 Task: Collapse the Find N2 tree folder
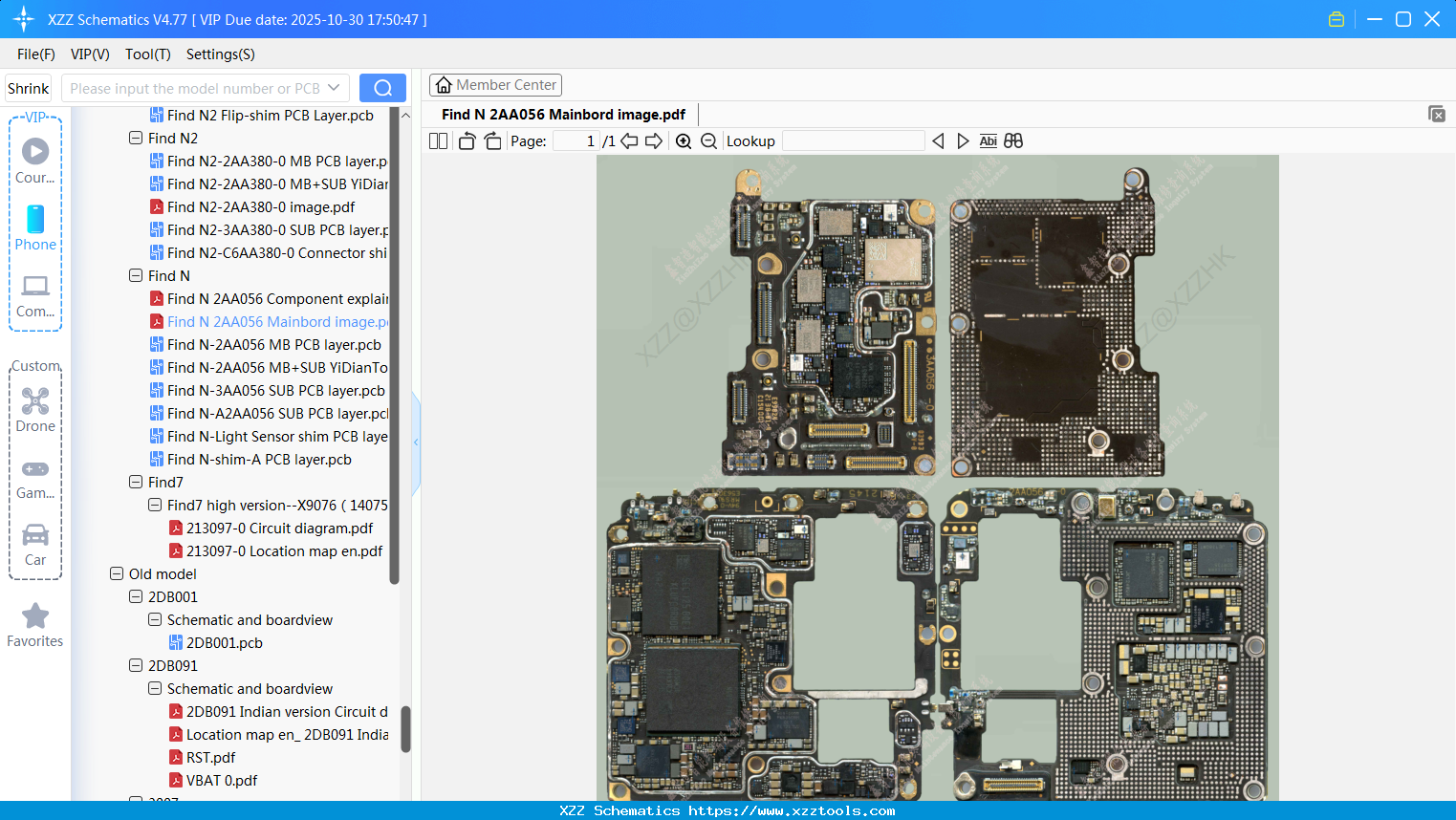(136, 139)
